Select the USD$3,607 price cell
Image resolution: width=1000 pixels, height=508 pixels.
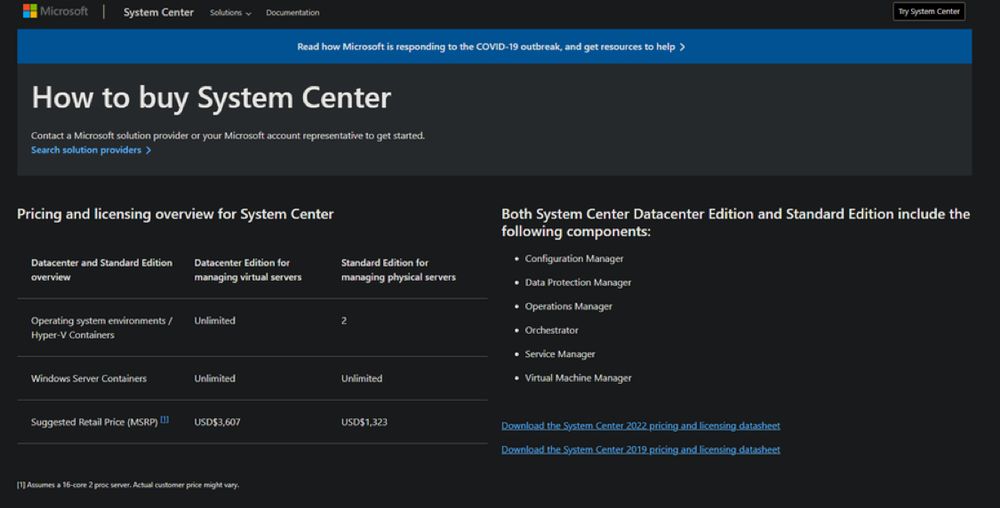[217, 422]
